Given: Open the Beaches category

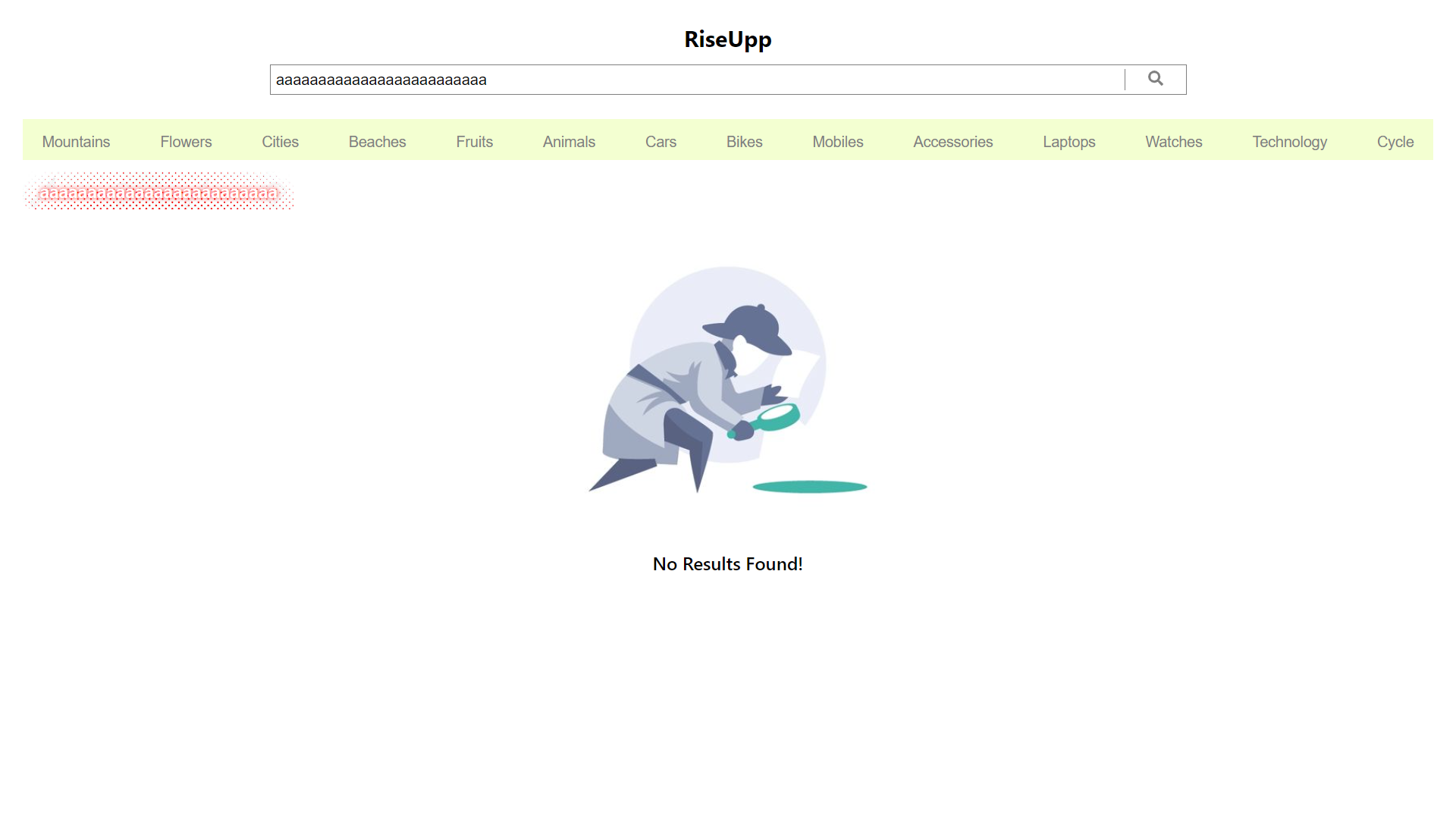Looking at the screenshot, I should 377,142.
